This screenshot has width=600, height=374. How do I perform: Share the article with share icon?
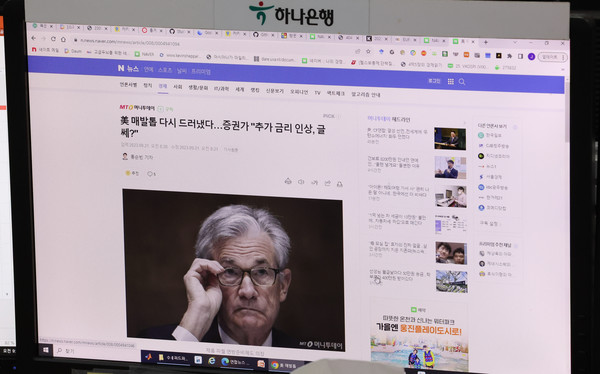point(328,183)
